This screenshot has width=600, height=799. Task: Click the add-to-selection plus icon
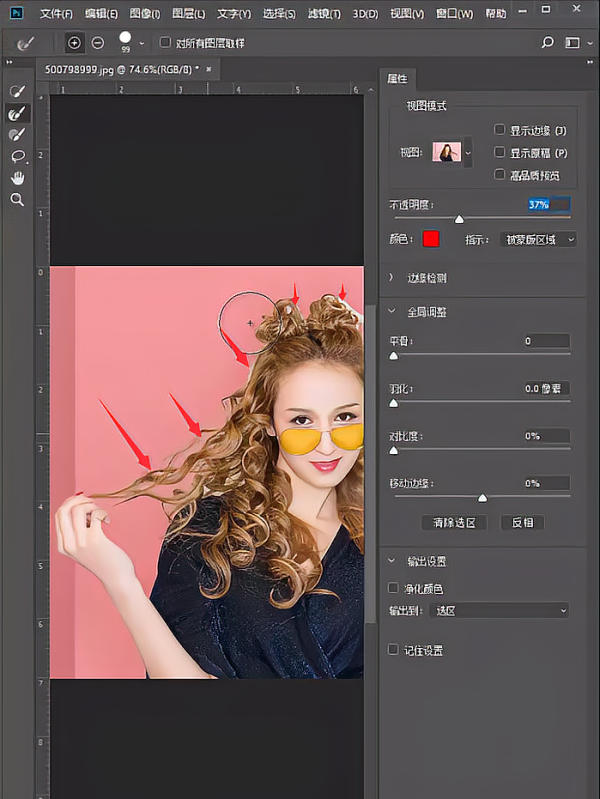(x=74, y=43)
